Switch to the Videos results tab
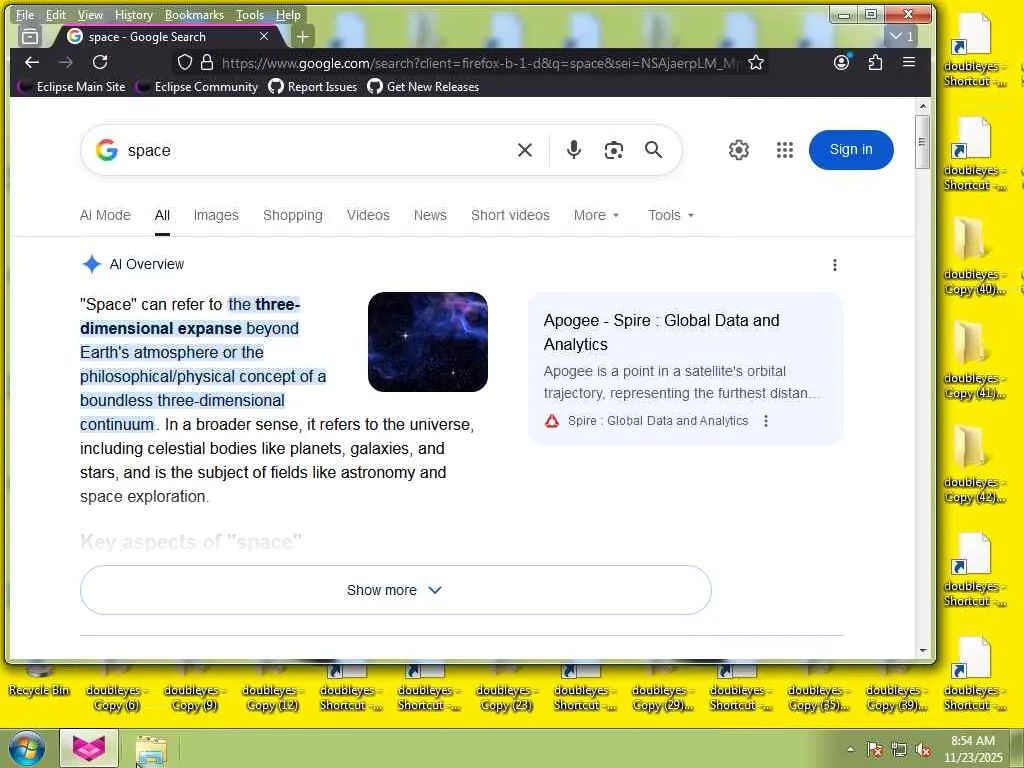 click(x=368, y=216)
